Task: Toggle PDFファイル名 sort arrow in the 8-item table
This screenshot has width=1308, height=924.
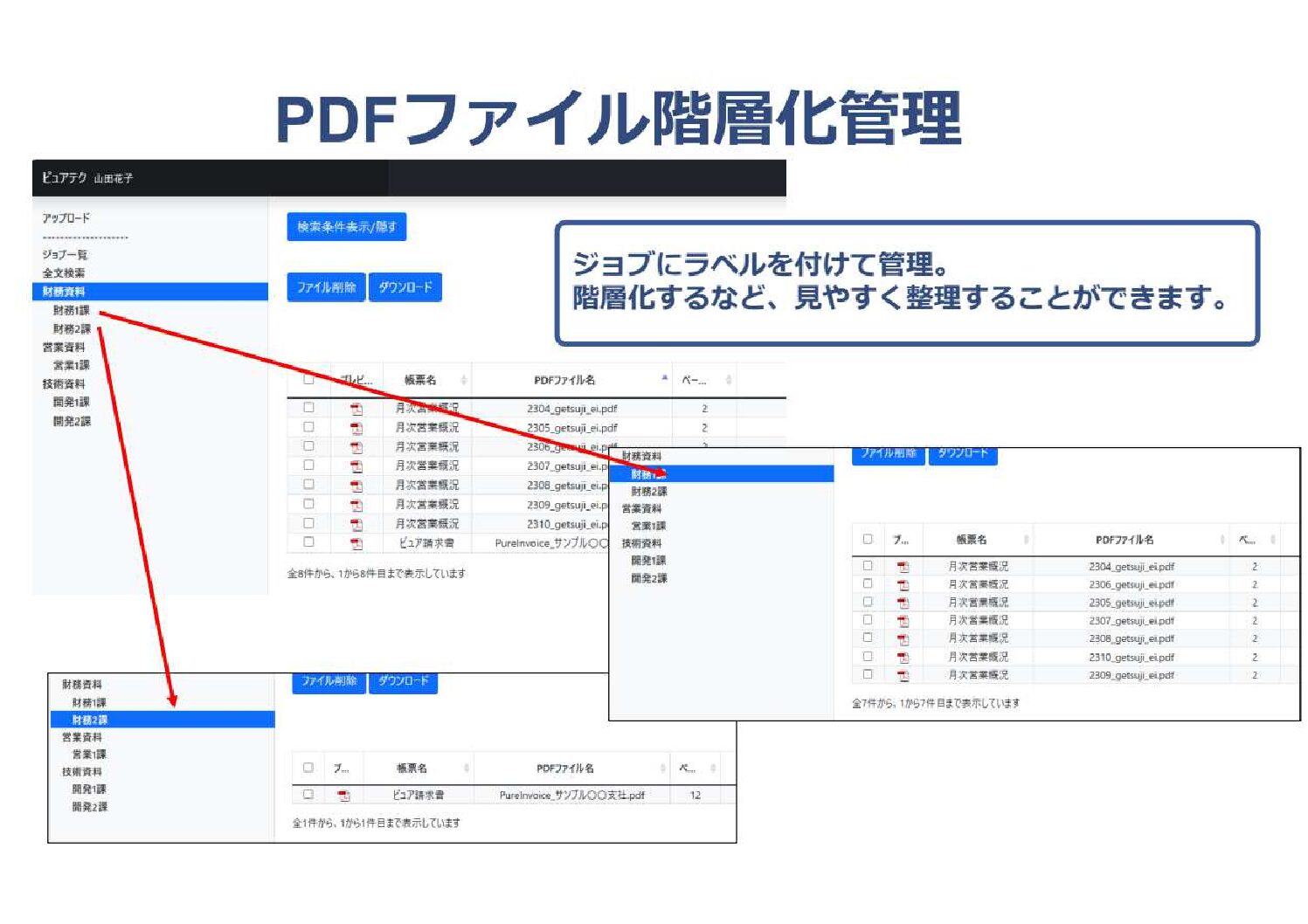Action: pyautogui.click(x=664, y=378)
